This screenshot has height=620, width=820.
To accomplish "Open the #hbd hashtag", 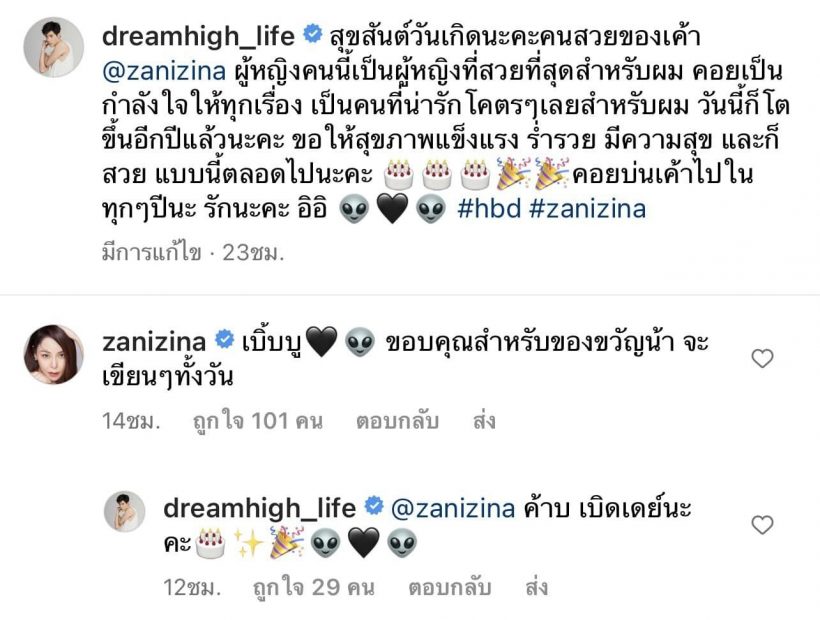I will click(x=489, y=209).
